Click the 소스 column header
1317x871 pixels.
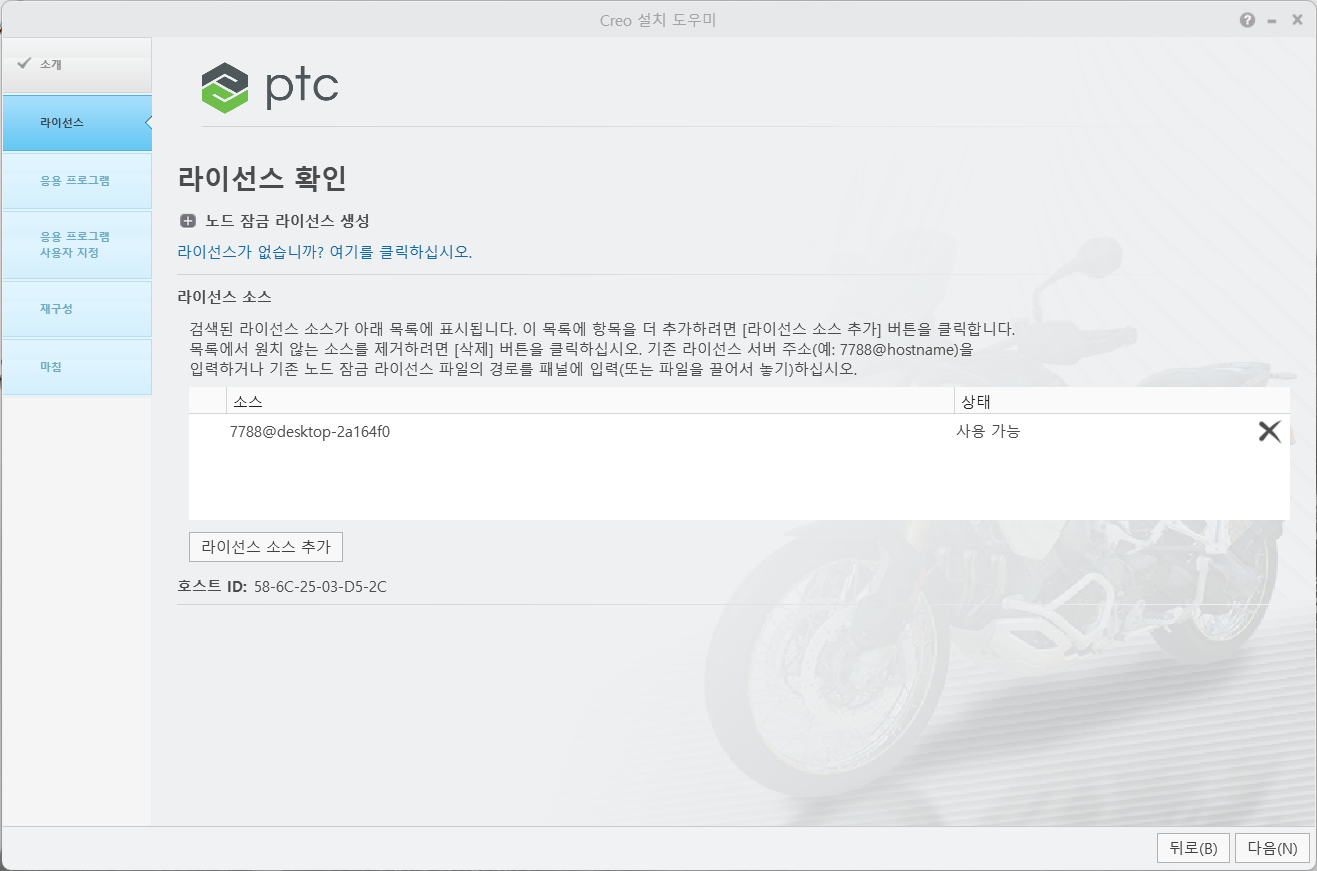(x=590, y=401)
